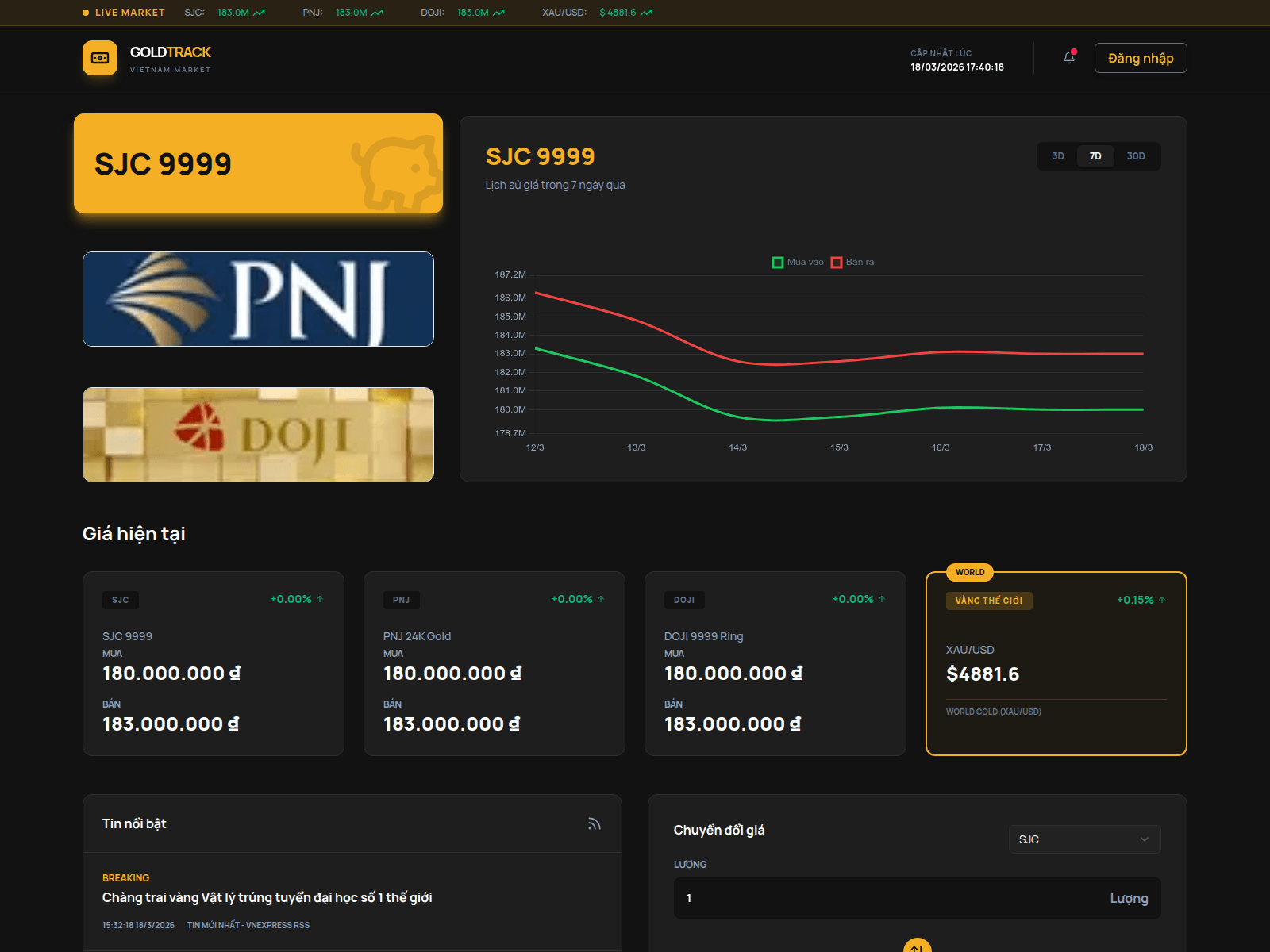Click the 14/3 date on the chart axis

pyautogui.click(x=738, y=447)
